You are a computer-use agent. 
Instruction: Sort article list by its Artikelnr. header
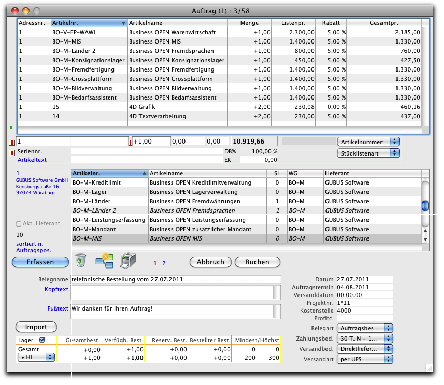tap(109, 173)
